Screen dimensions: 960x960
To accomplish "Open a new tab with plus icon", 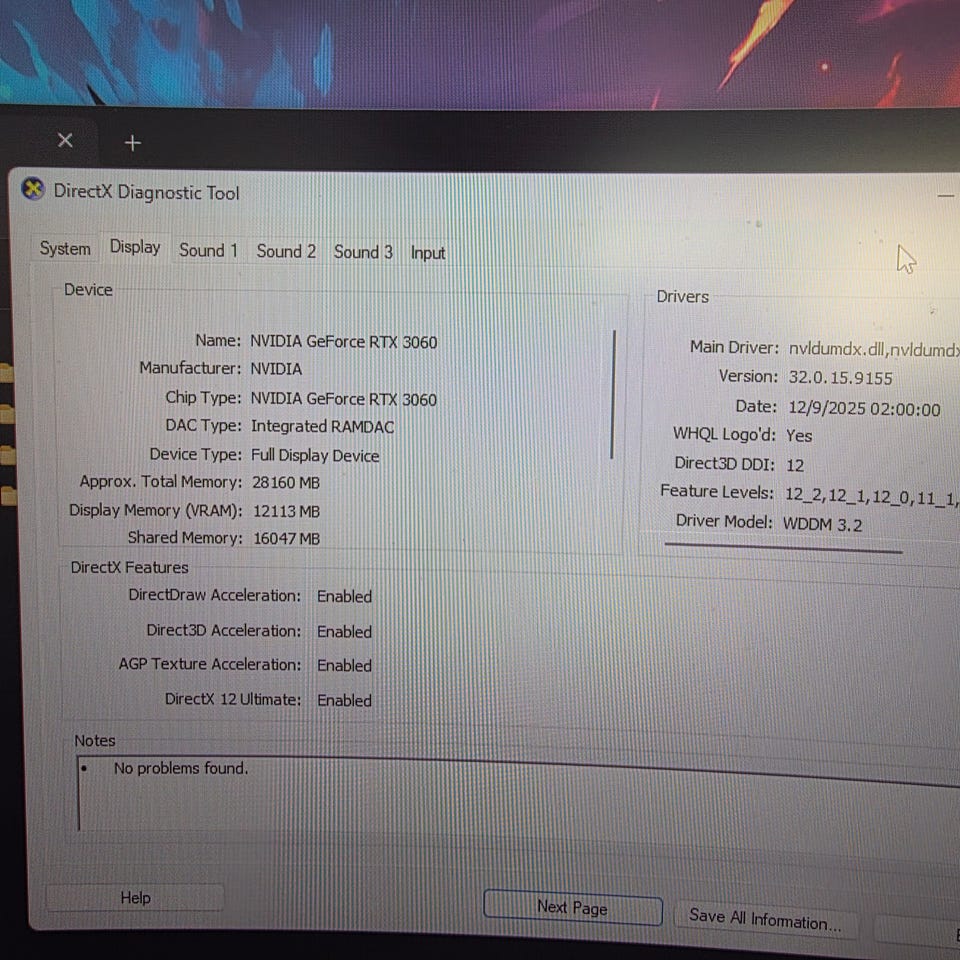I will click(x=133, y=143).
